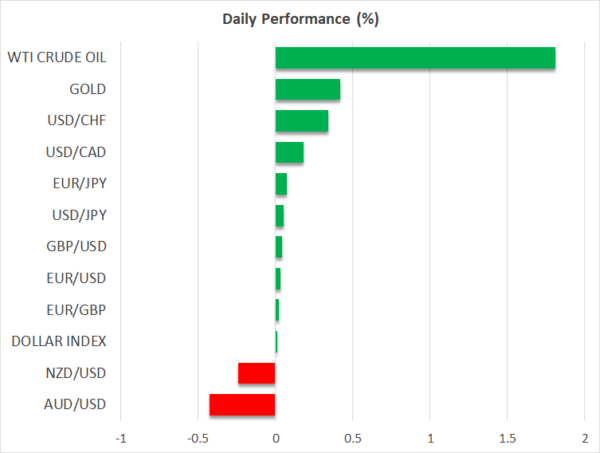Image resolution: width=600 pixels, height=453 pixels.
Task: Click the WTI CRUDE OIL green bar
Action: point(415,58)
